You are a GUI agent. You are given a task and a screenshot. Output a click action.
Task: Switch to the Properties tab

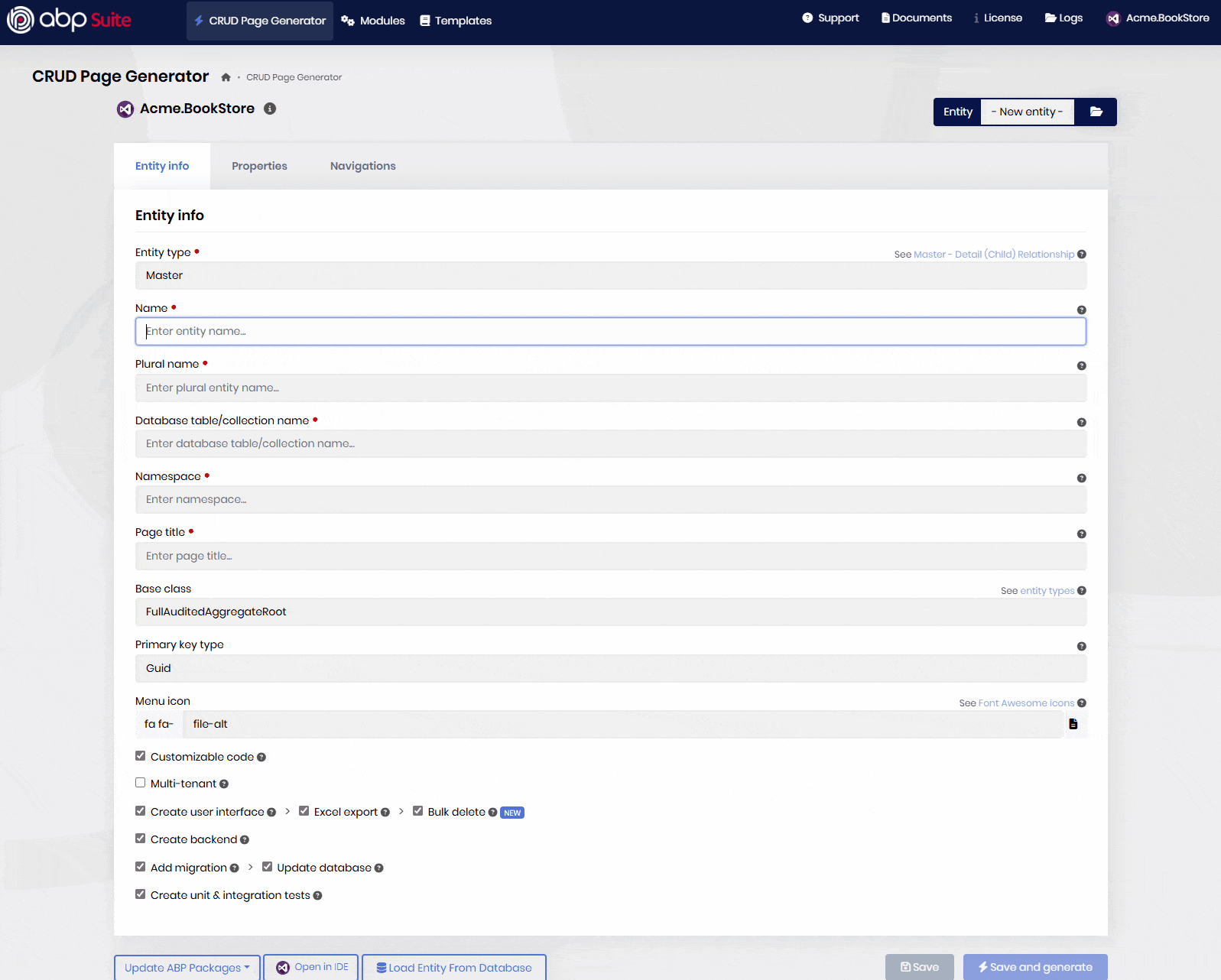[259, 166]
